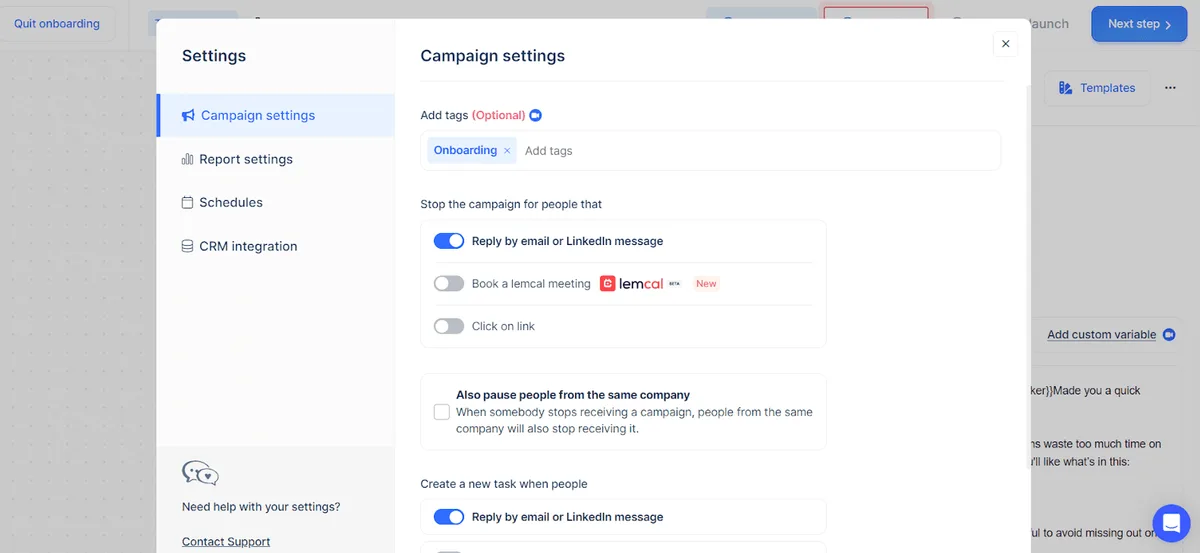Open the three-dots more options menu

pyautogui.click(x=1171, y=88)
